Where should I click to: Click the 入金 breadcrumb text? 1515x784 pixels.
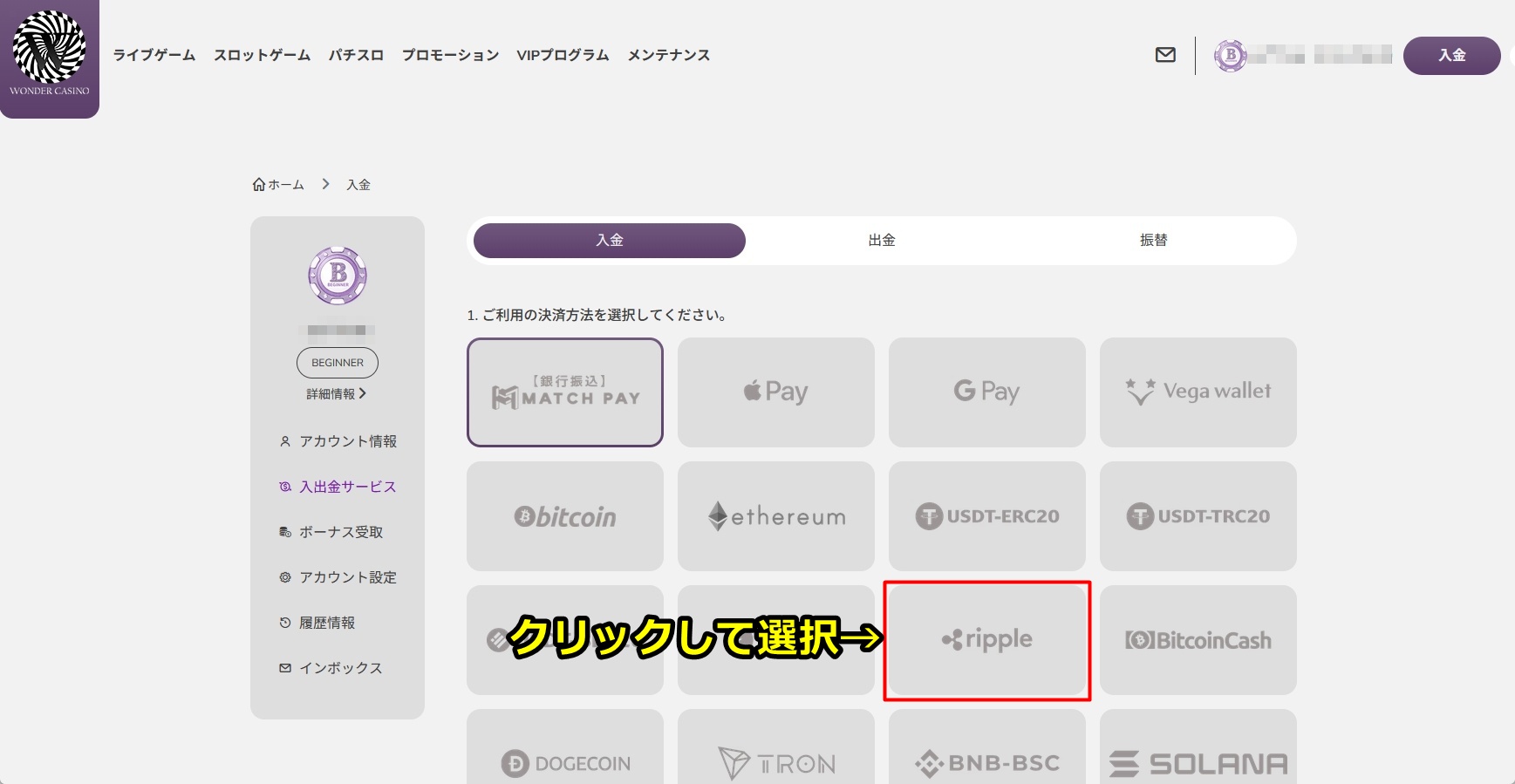click(358, 185)
